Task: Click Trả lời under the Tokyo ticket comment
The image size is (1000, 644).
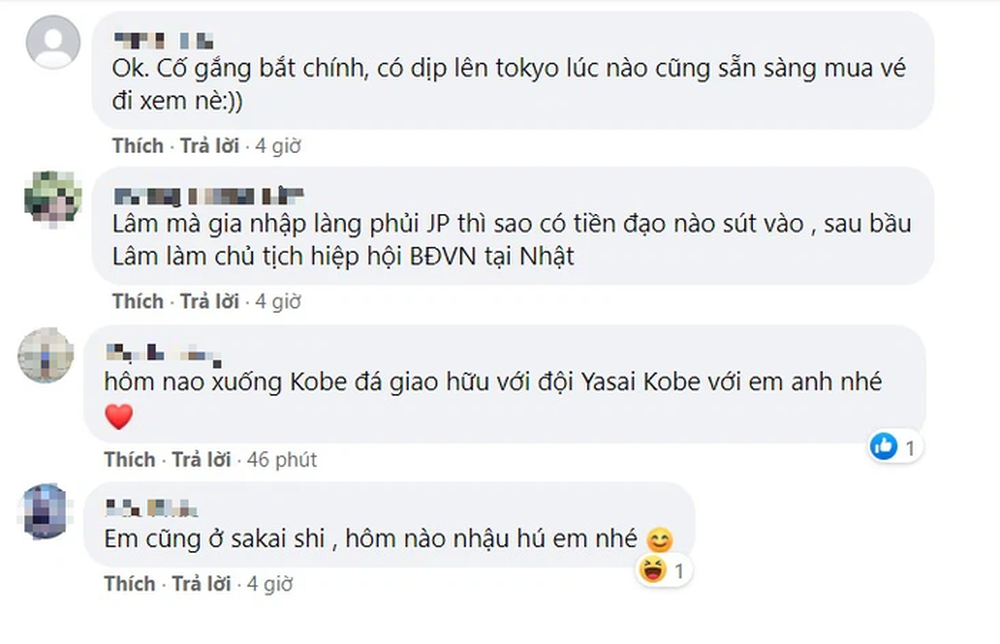Action: 209,146
